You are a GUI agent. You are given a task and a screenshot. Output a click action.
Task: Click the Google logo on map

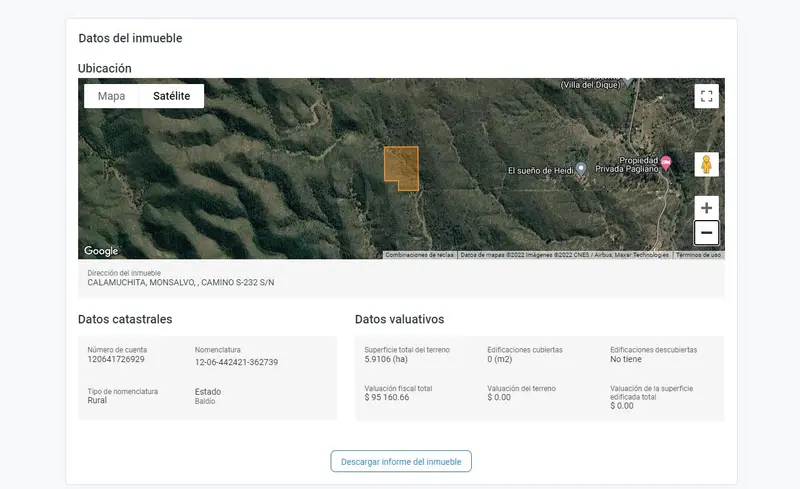101,251
